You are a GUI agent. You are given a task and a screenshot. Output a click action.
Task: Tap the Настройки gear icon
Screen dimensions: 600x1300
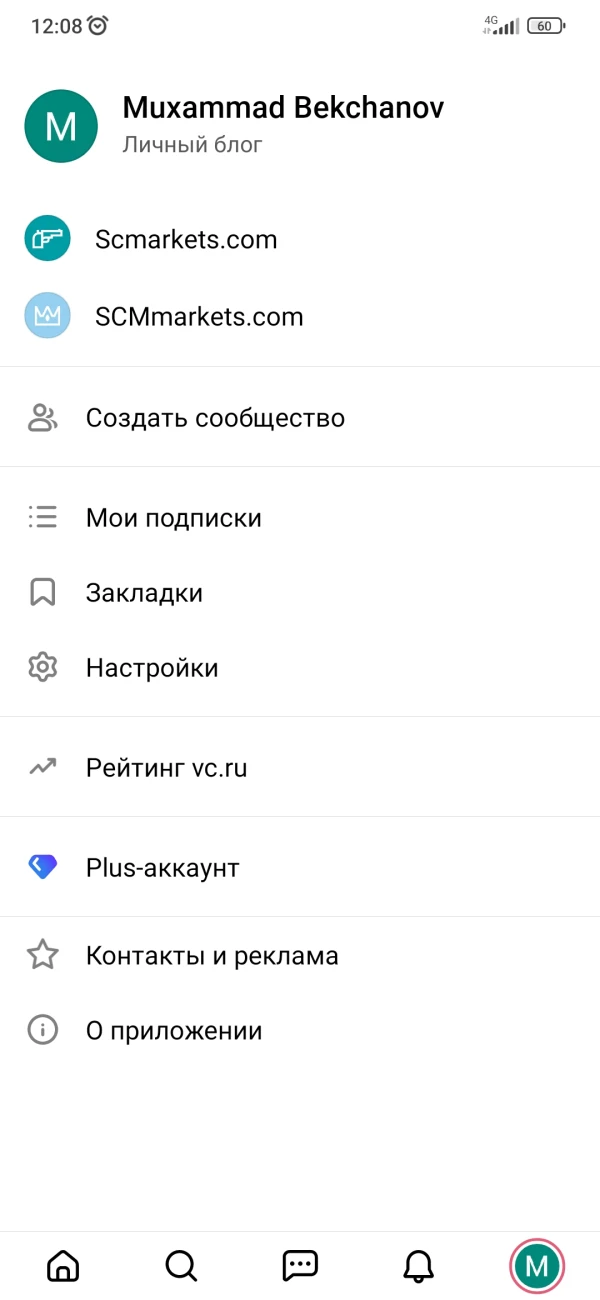pyautogui.click(x=42, y=667)
